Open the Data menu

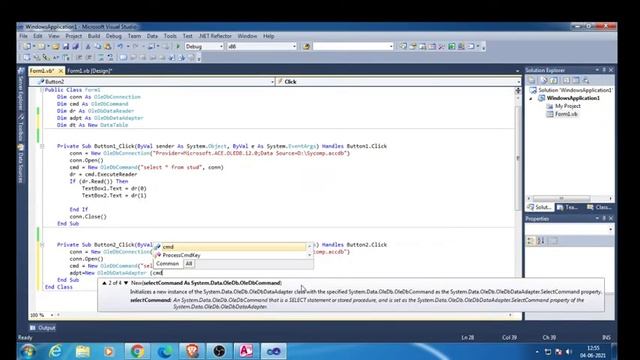pyautogui.click(x=152, y=36)
